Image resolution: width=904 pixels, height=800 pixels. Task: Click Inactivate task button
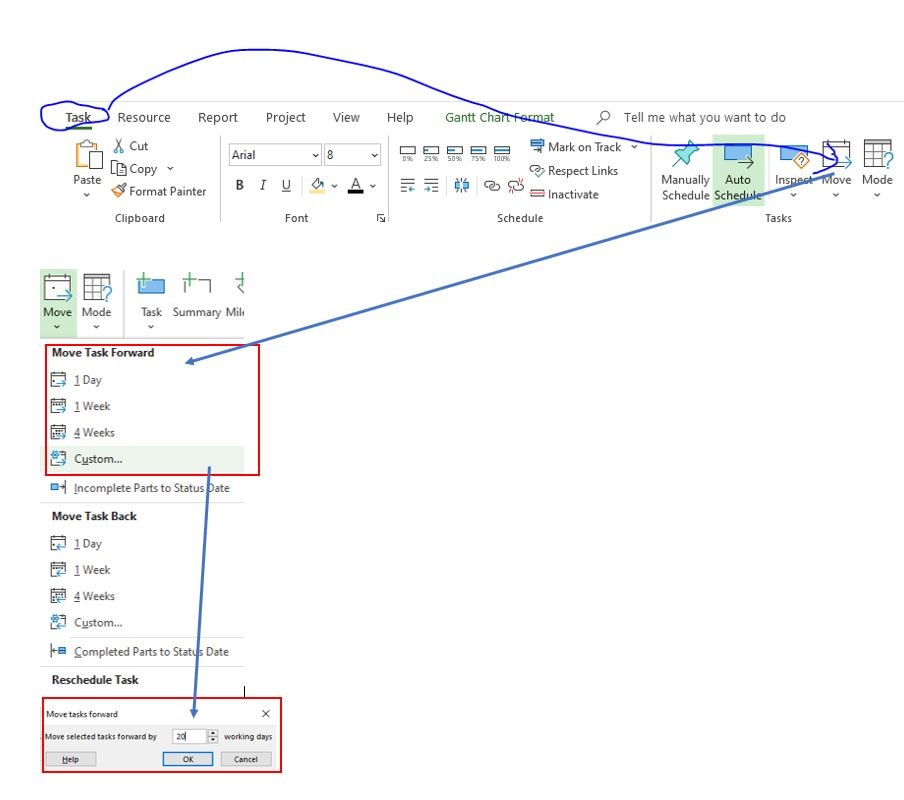tap(564, 194)
